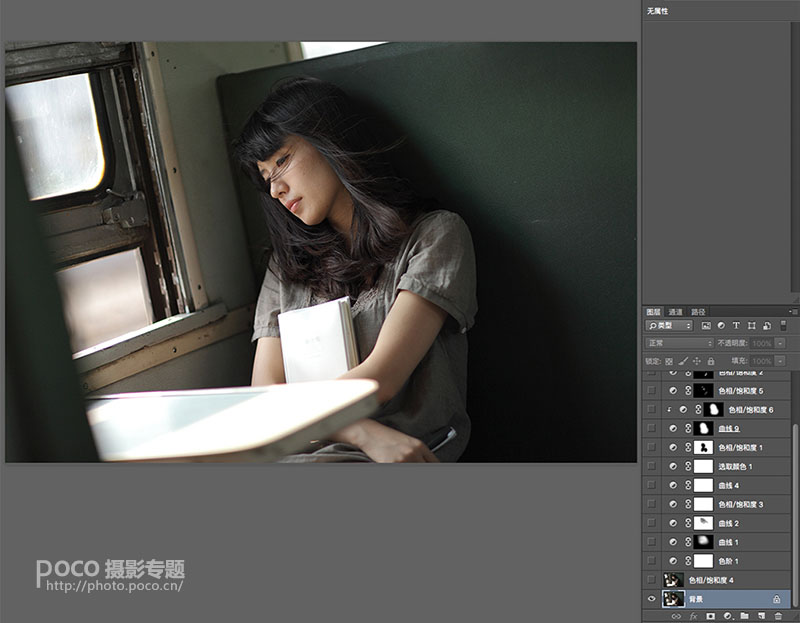This screenshot has height=623, width=800.
Task: Select the 色相/饱和度 3 layer name
Action: click(x=741, y=504)
